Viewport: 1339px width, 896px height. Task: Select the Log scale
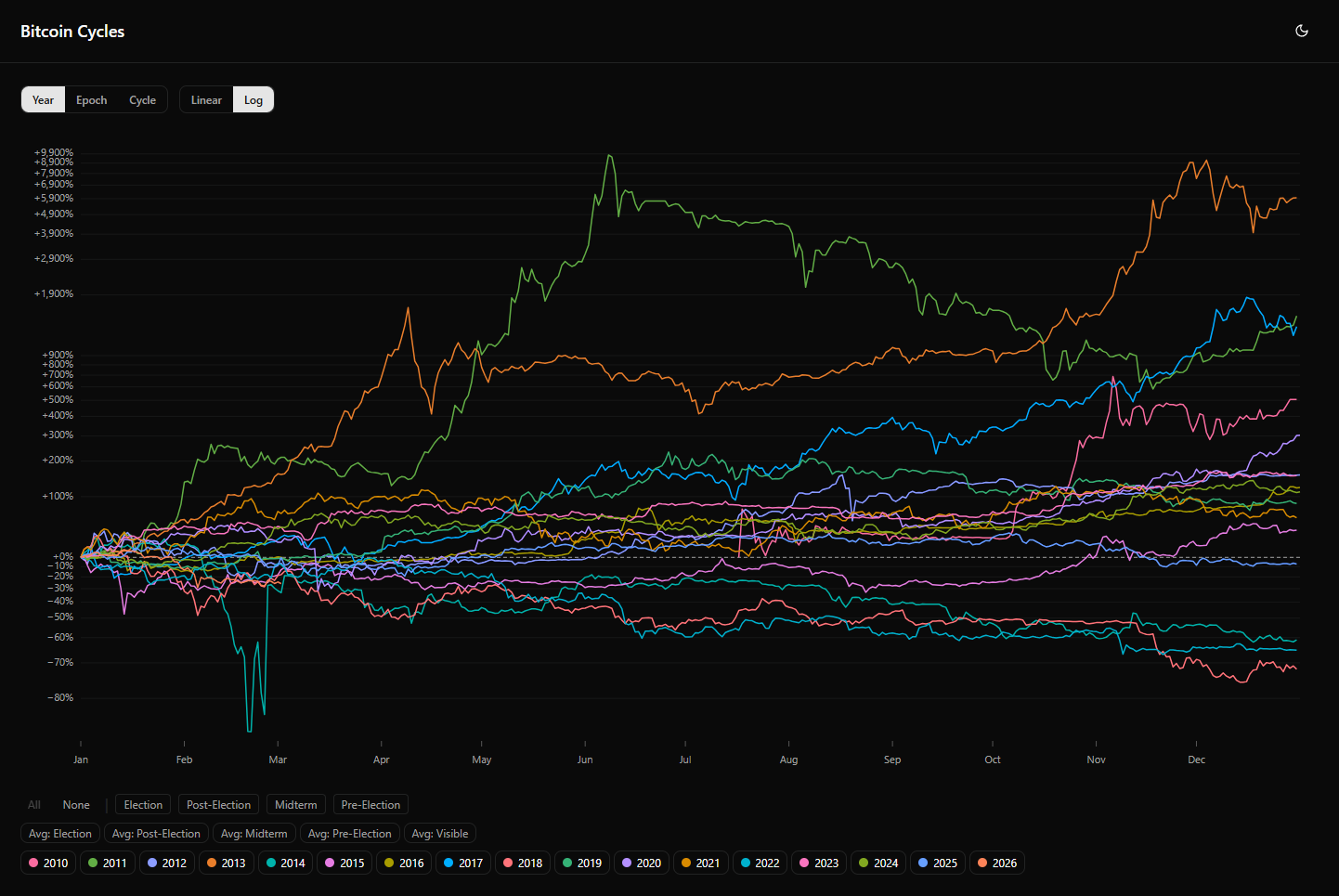click(x=253, y=100)
